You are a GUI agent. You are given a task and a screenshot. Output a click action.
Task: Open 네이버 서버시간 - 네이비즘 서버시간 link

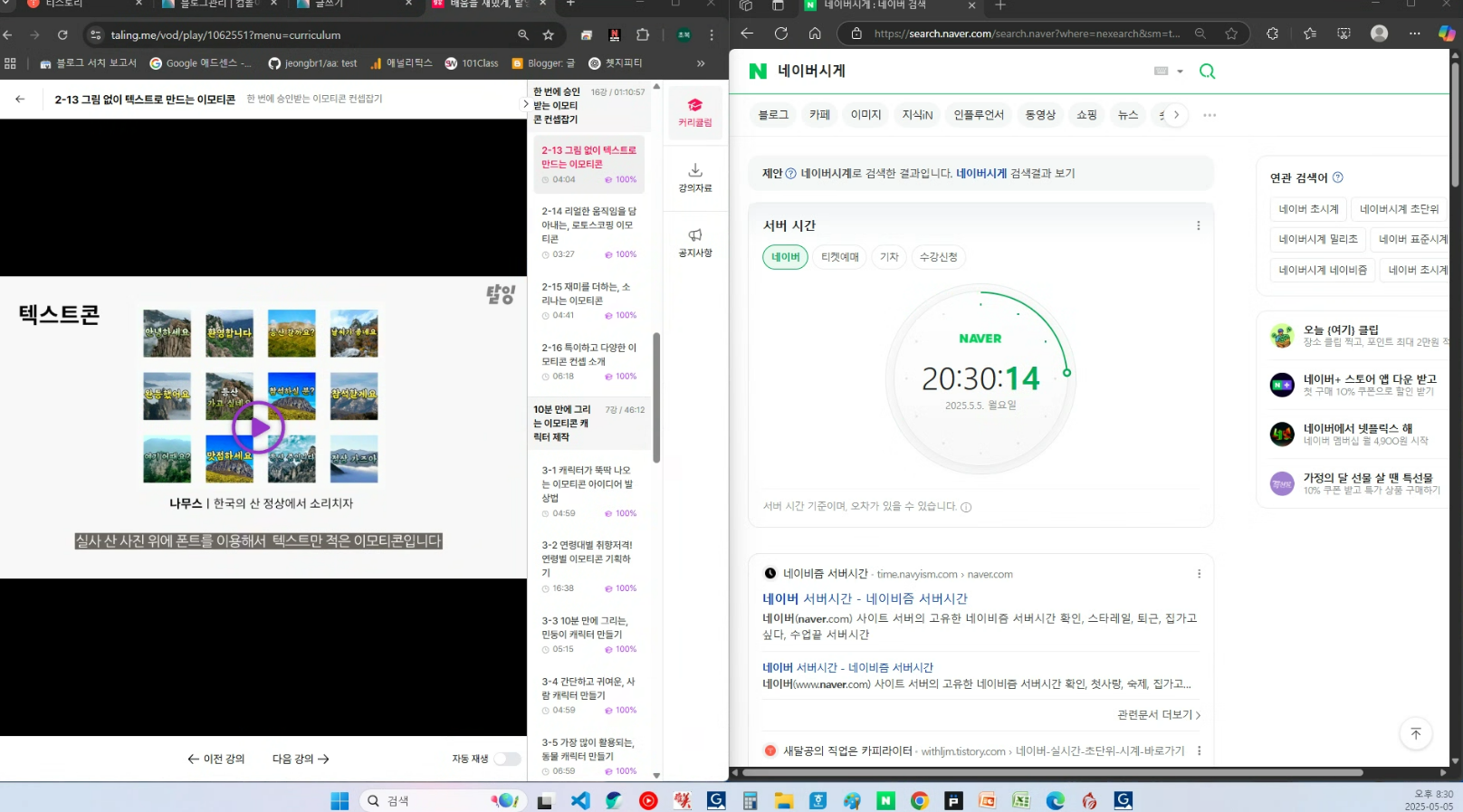click(x=865, y=598)
